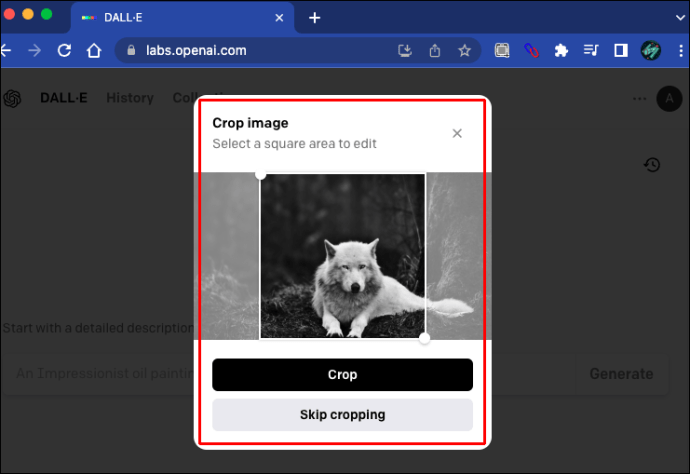Click the black Crop button

[342, 375]
